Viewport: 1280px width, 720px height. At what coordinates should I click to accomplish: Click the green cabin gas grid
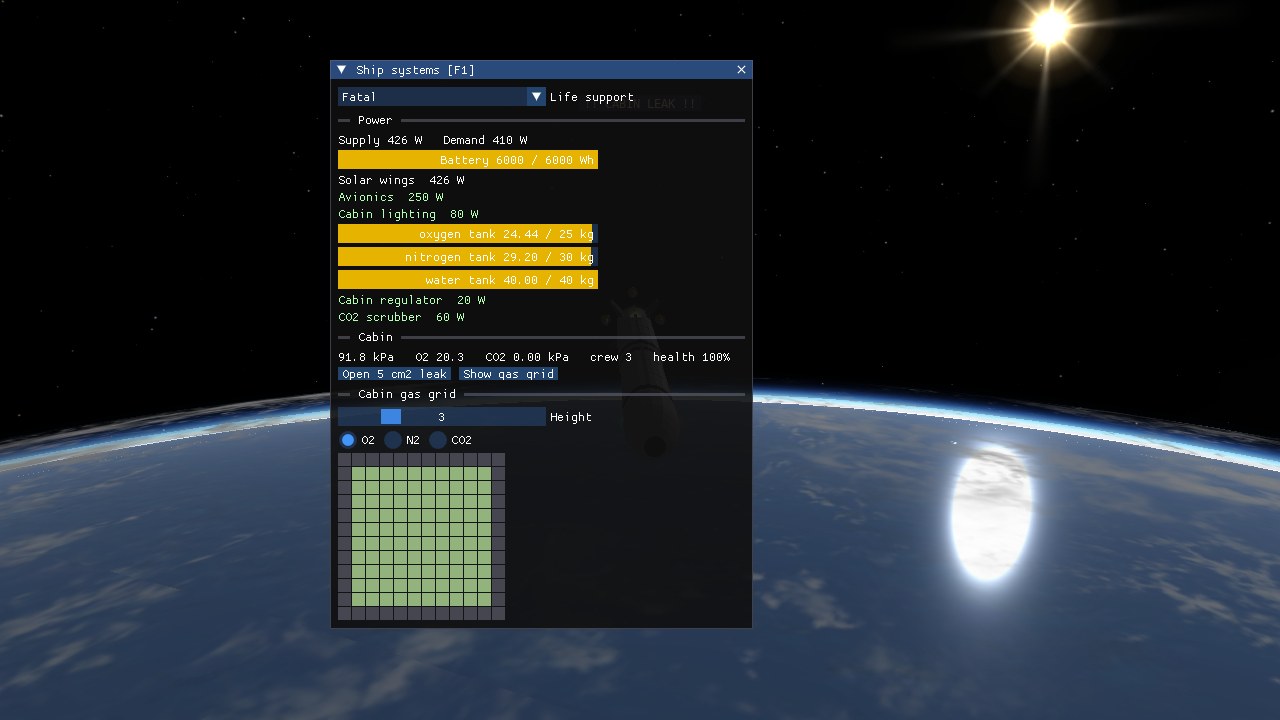421,537
